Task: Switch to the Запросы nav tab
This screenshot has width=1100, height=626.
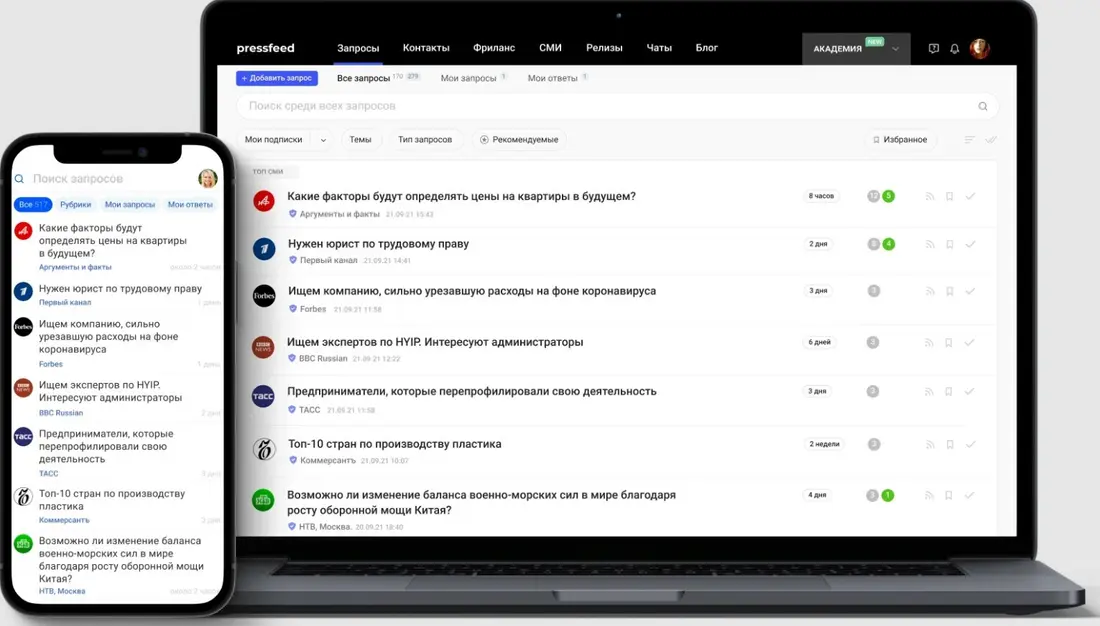Action: (358, 48)
